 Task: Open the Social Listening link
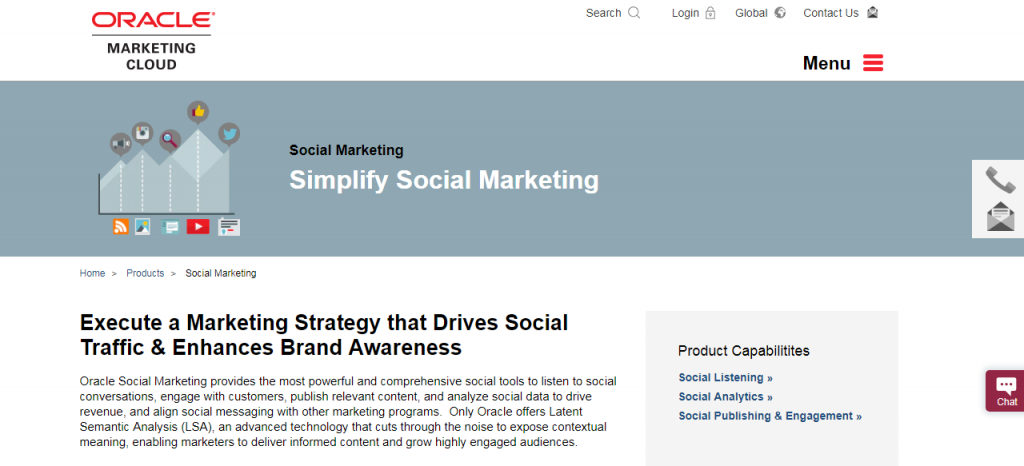click(x=726, y=377)
